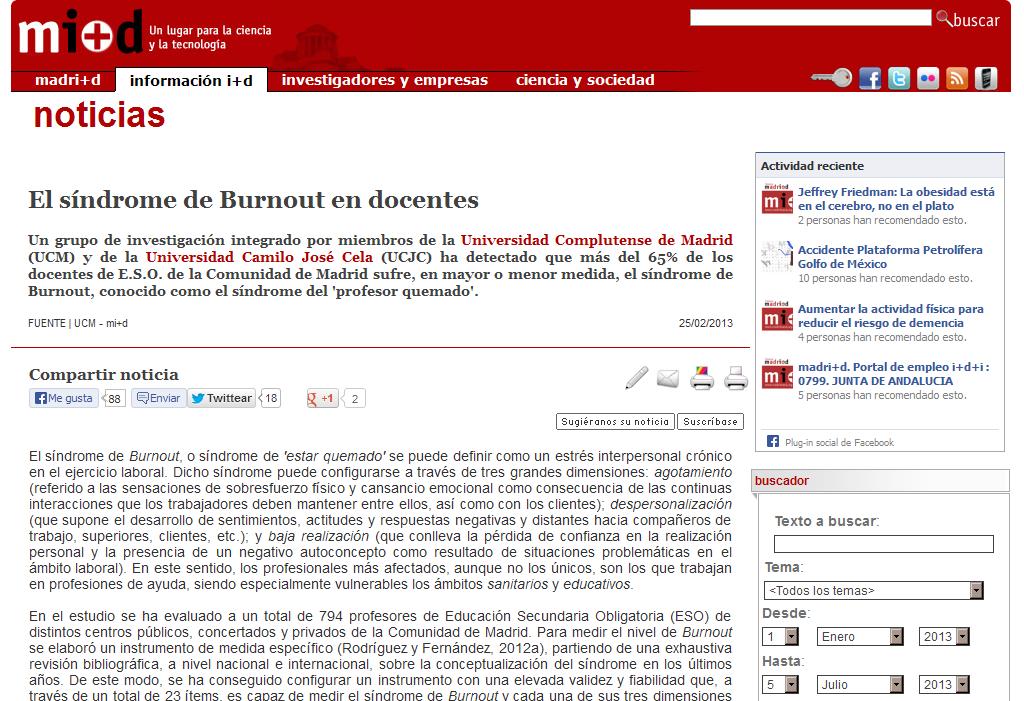The width and height of the screenshot is (1024, 701).
Task: Click the Compartir noticia heading
Action: point(104,374)
